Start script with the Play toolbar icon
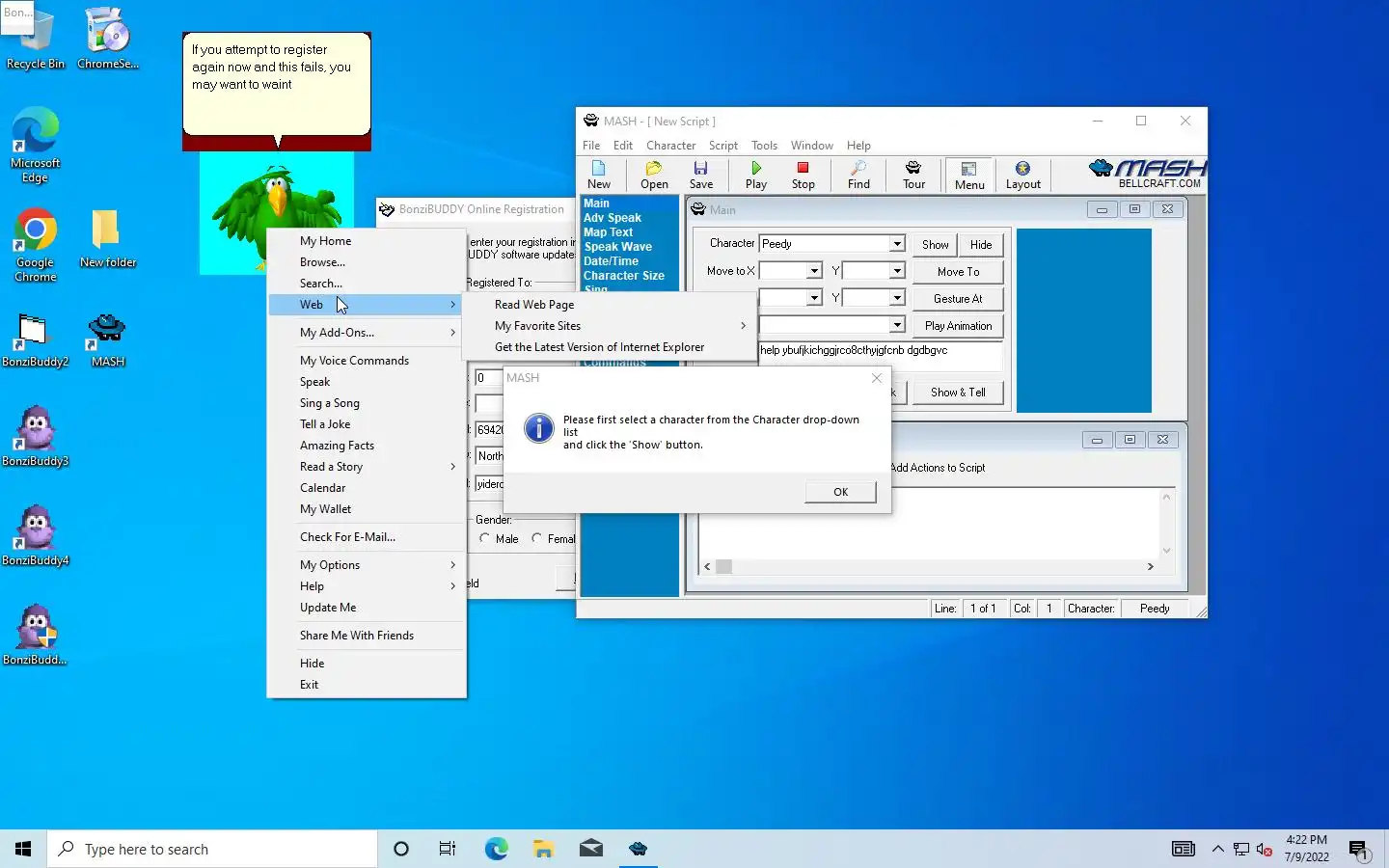 [x=756, y=176]
